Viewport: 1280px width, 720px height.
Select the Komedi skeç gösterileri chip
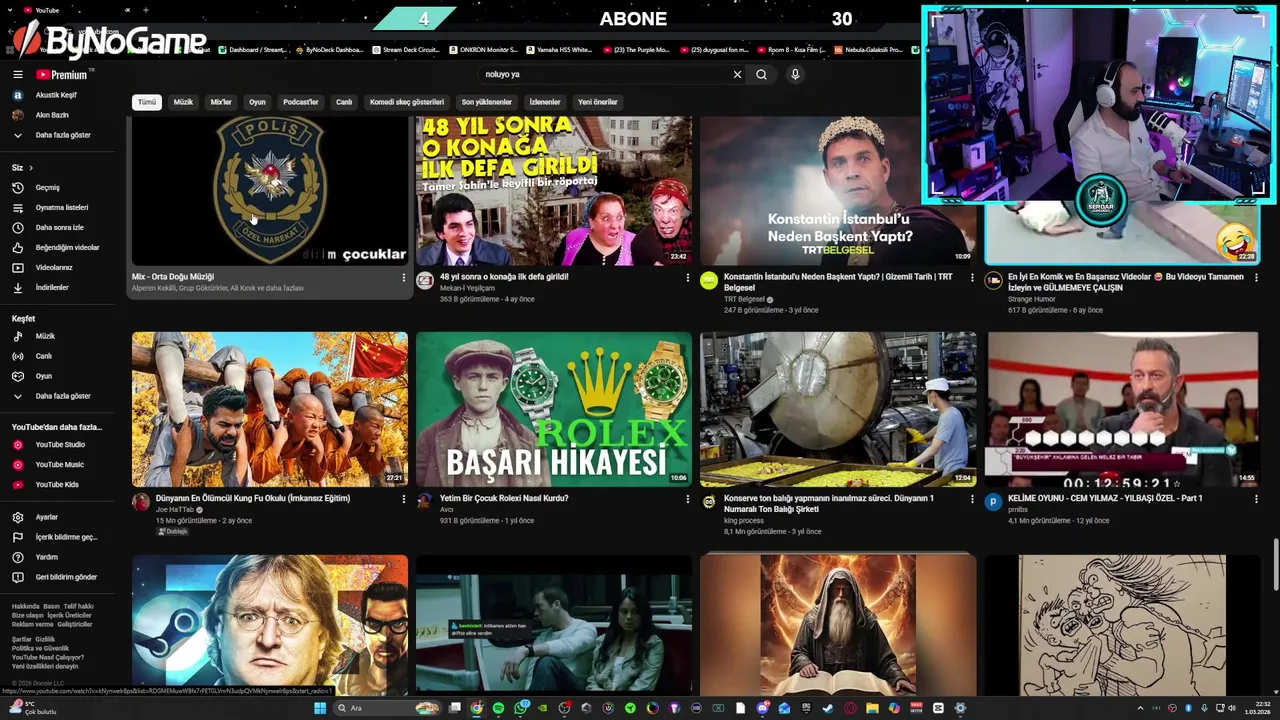pos(407,102)
